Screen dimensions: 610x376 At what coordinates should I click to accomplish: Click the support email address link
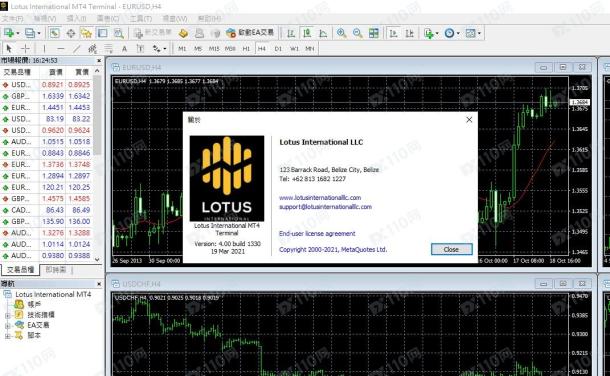325,207
